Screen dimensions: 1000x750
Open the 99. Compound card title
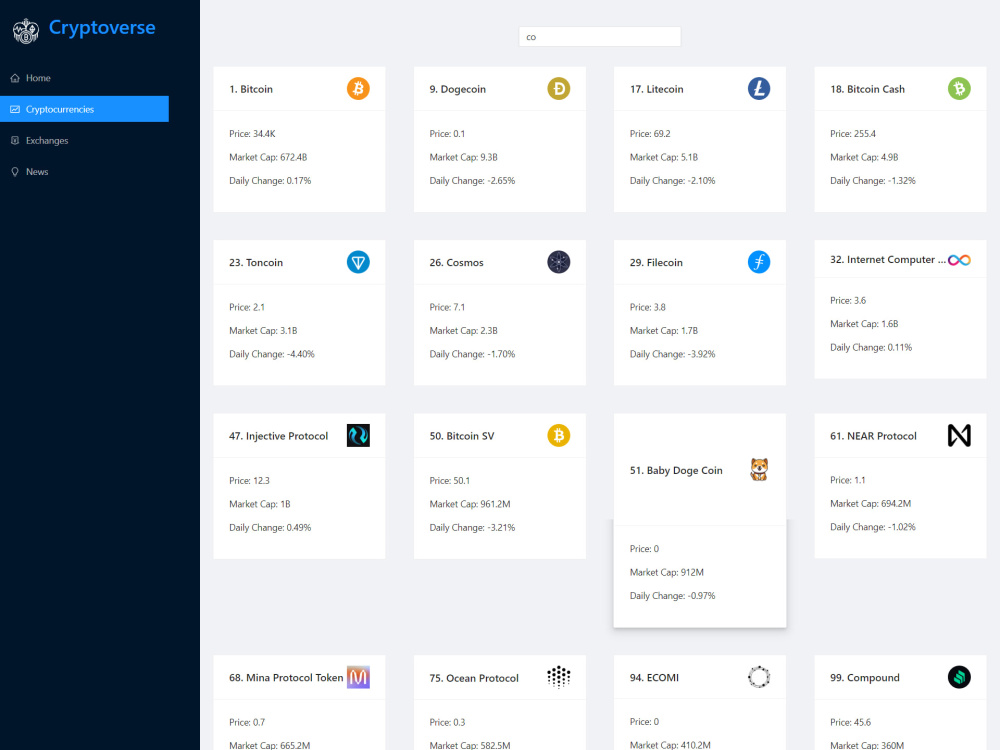tap(865, 678)
